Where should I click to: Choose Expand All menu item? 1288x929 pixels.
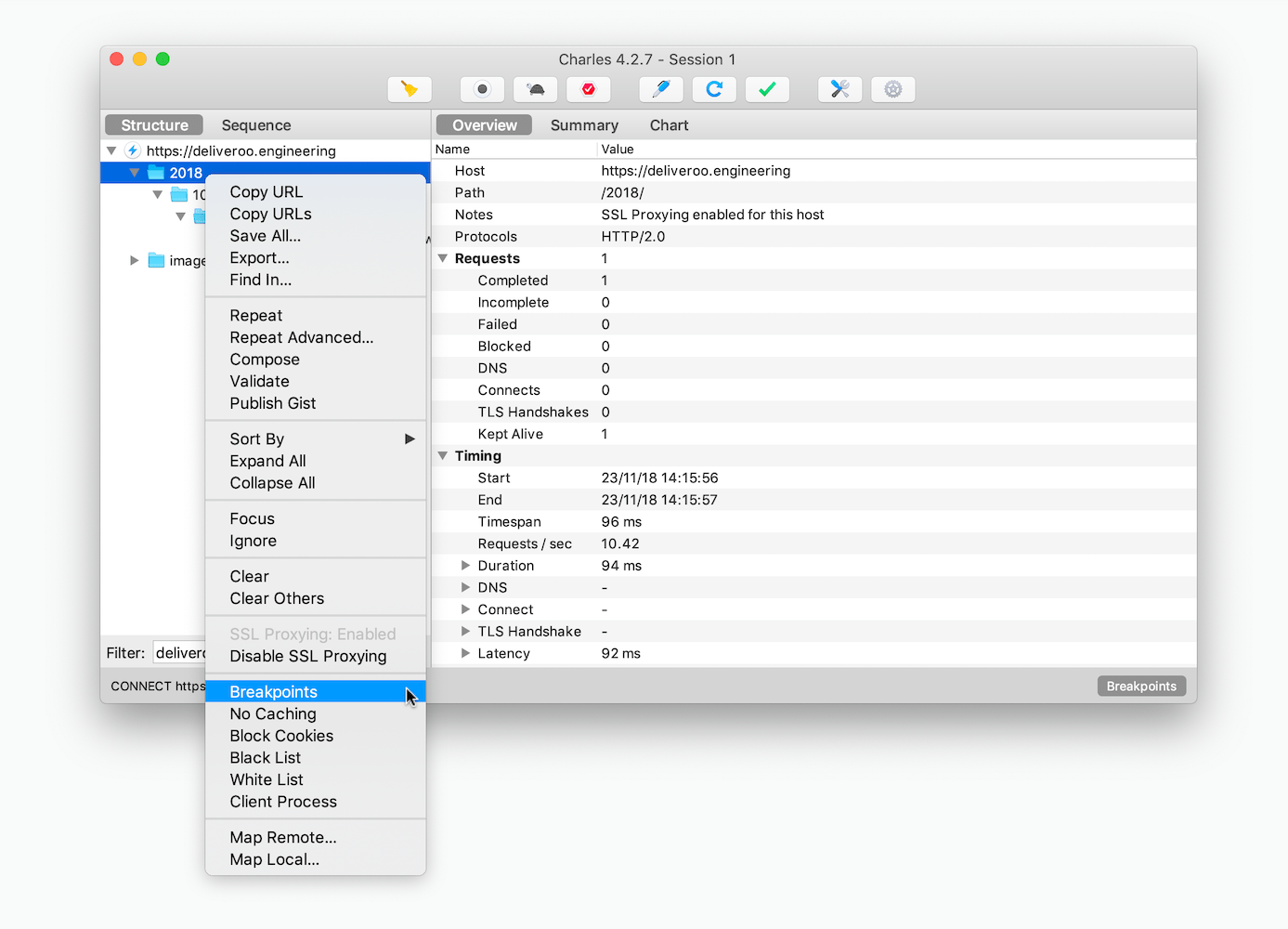click(316, 461)
